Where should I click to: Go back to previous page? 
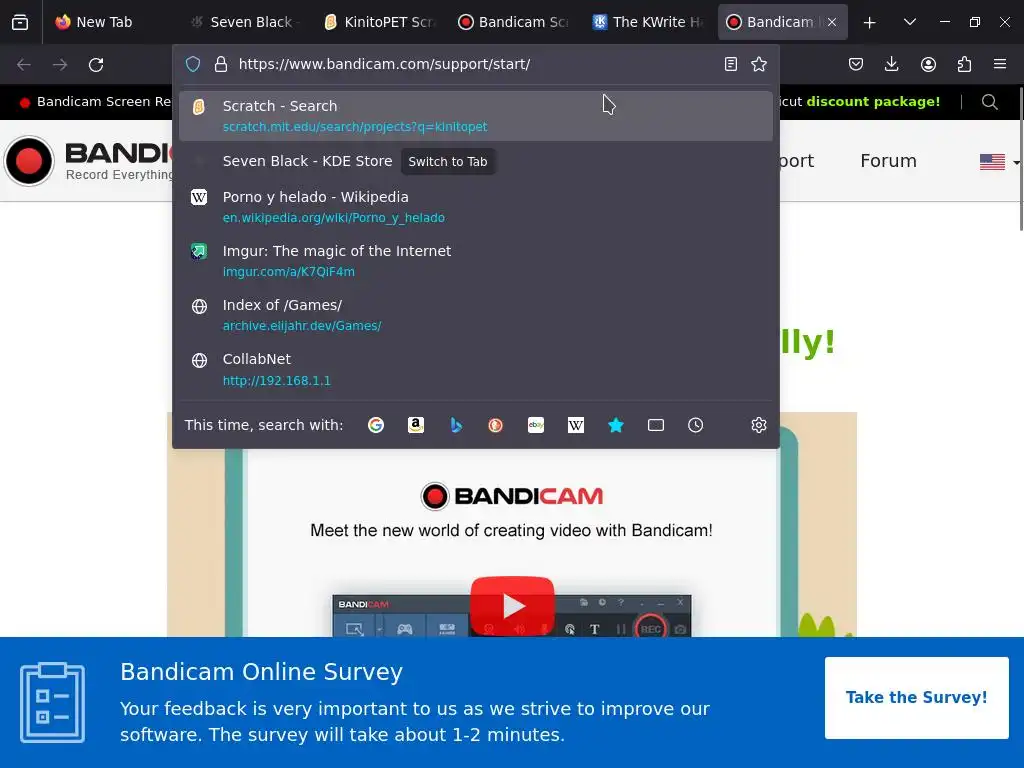click(x=24, y=65)
